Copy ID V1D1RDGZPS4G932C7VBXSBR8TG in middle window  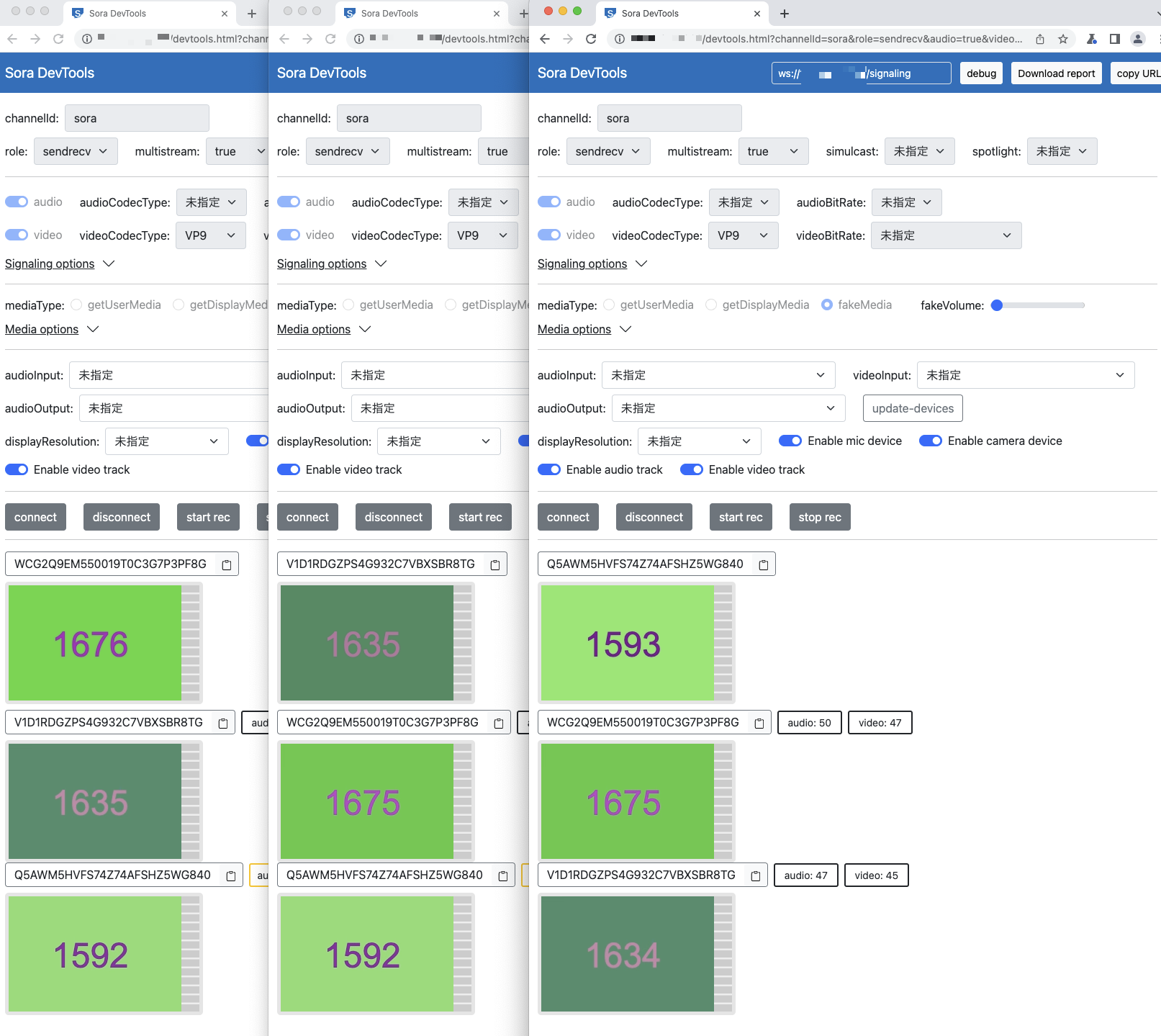pos(495,565)
